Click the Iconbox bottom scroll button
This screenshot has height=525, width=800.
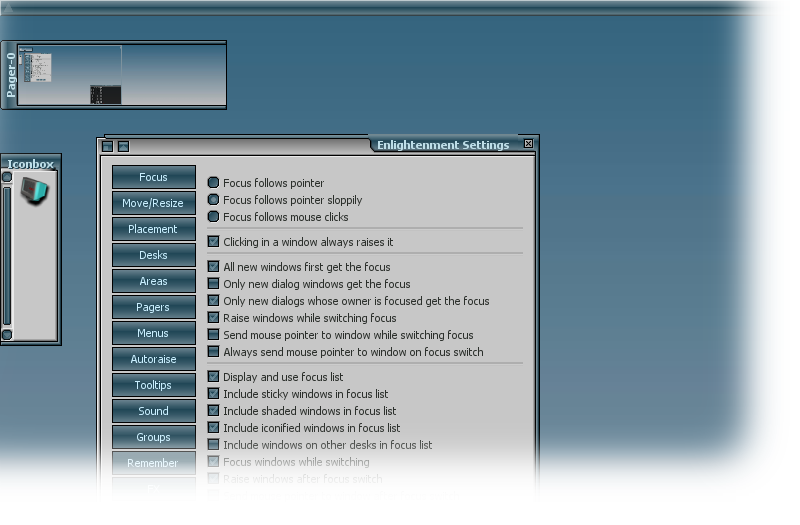7,335
